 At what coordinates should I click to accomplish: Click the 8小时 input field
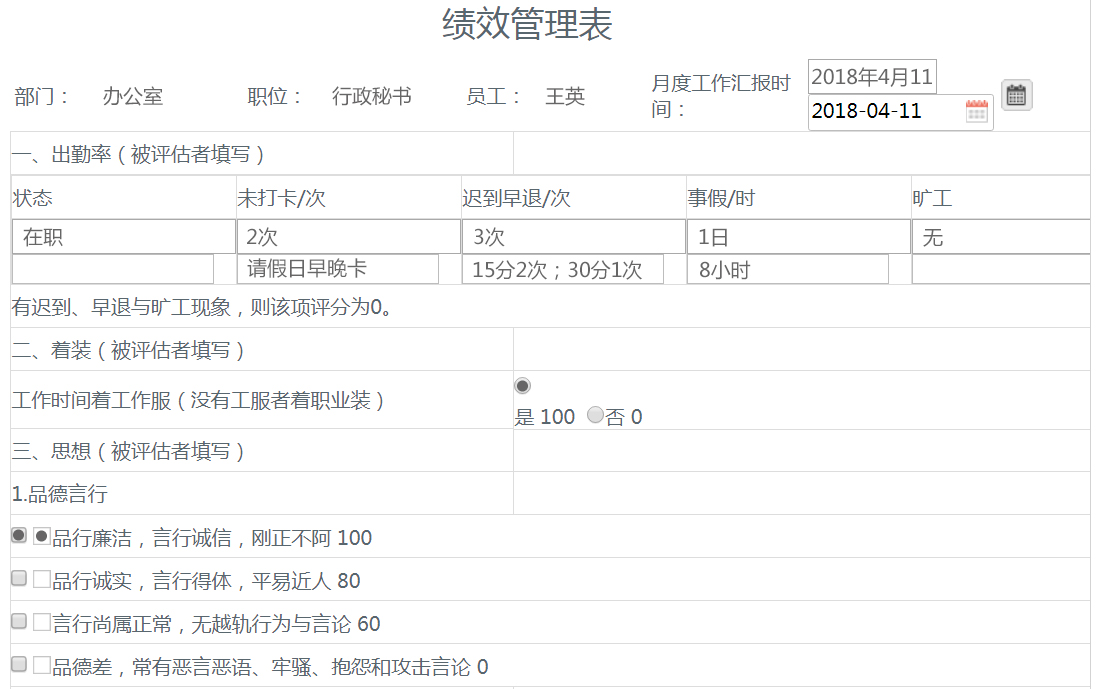pos(790,268)
